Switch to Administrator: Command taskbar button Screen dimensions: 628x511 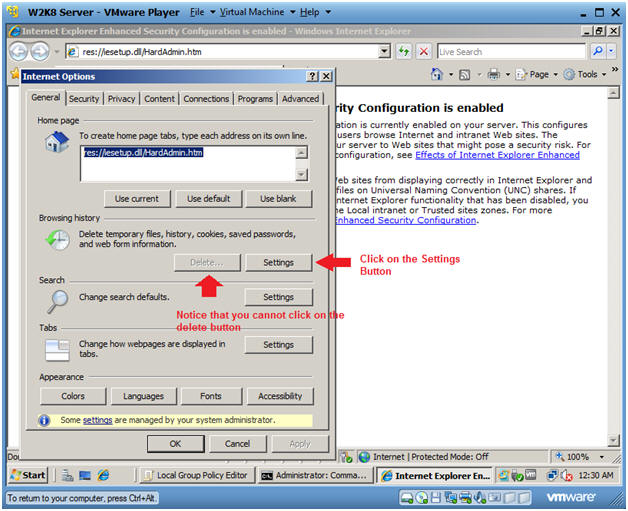click(x=315, y=475)
